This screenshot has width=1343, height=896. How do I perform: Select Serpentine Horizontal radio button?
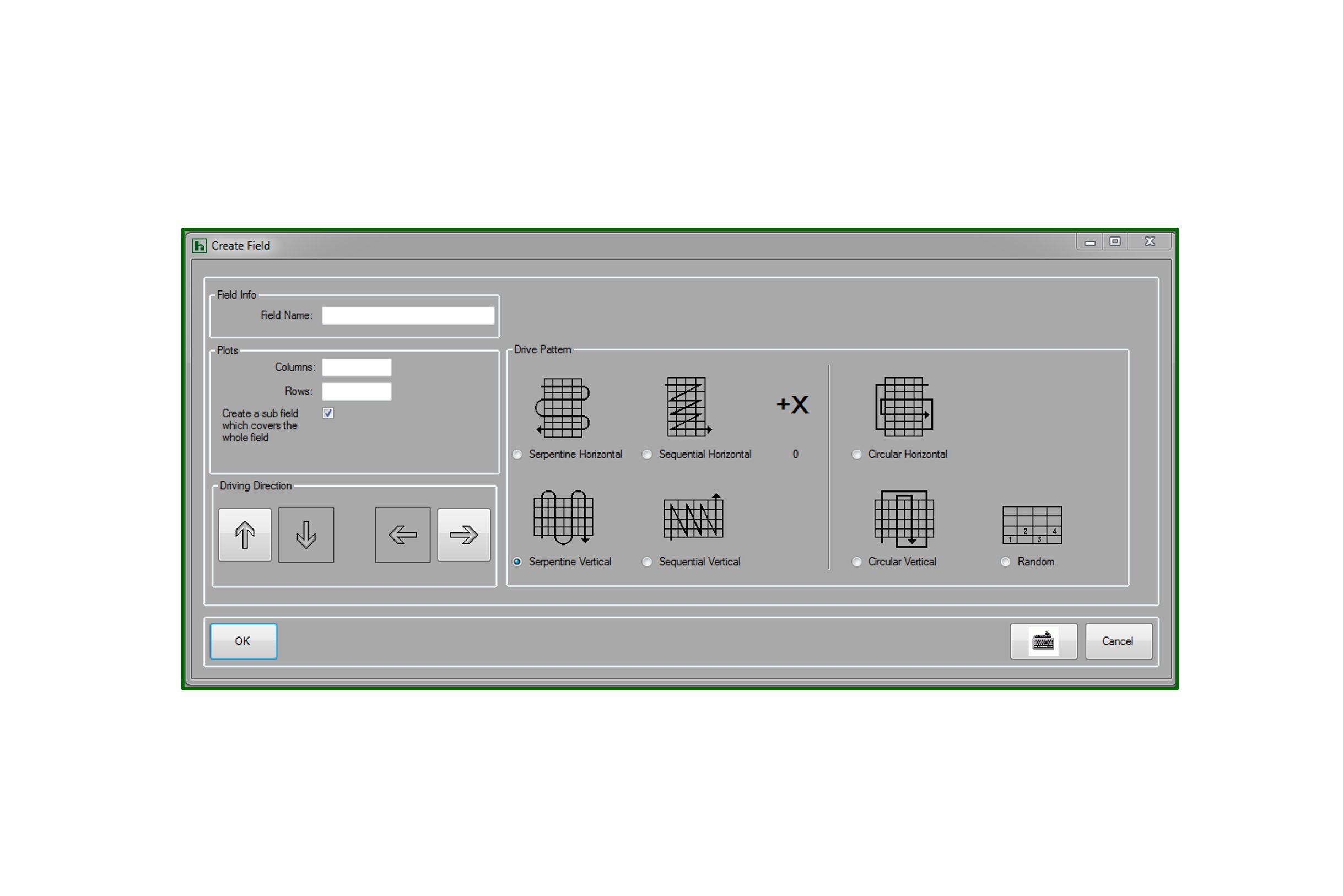point(517,455)
